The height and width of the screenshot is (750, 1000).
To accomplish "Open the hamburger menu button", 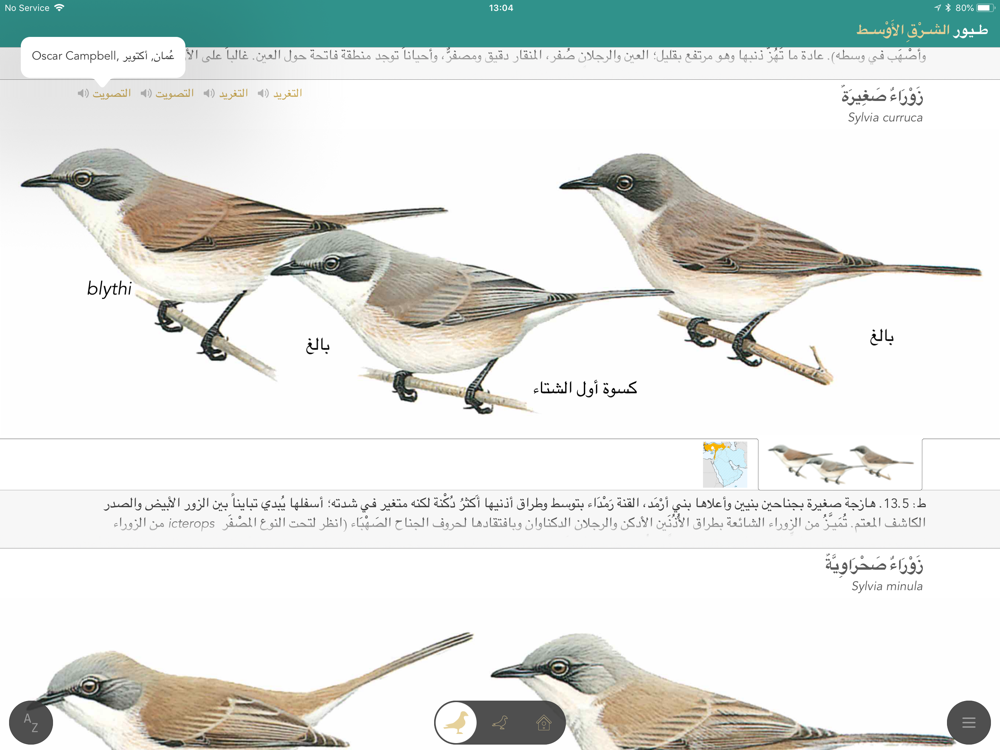I will (969, 722).
